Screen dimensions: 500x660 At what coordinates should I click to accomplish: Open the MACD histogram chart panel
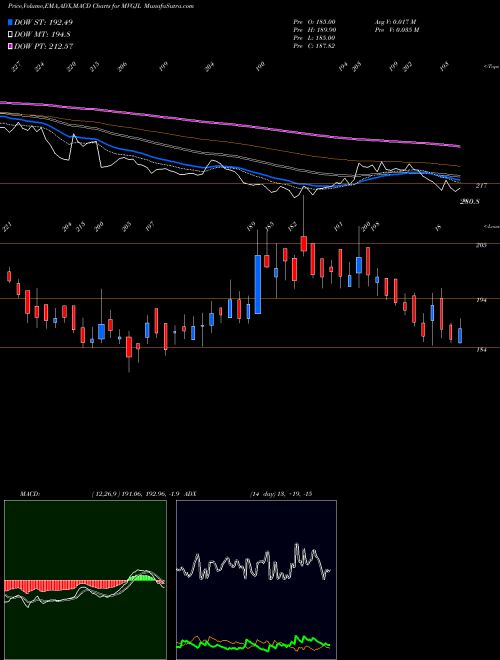click(85, 580)
